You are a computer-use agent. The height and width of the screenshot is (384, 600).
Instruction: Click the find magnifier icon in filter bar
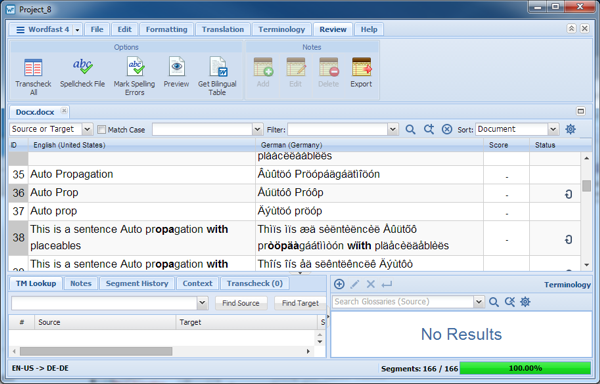pyautogui.click(x=410, y=129)
